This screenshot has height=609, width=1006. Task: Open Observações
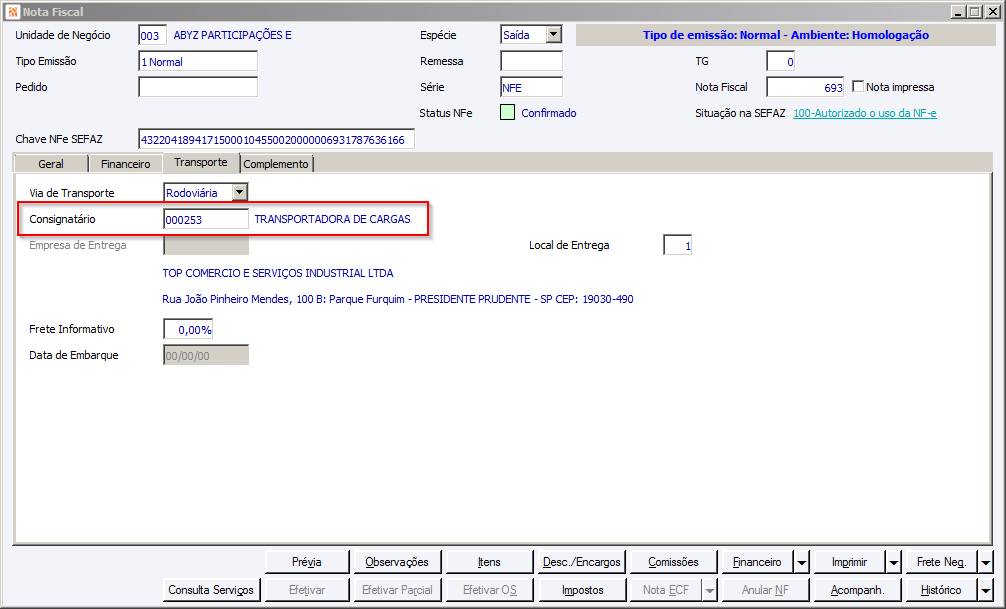click(x=397, y=562)
